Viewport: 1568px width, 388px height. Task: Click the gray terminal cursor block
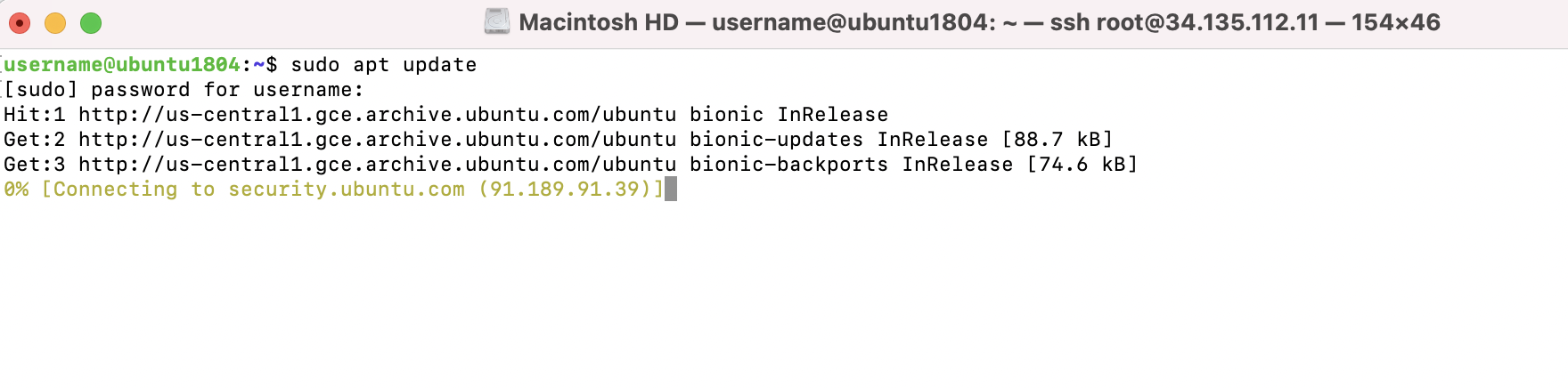coord(671,189)
